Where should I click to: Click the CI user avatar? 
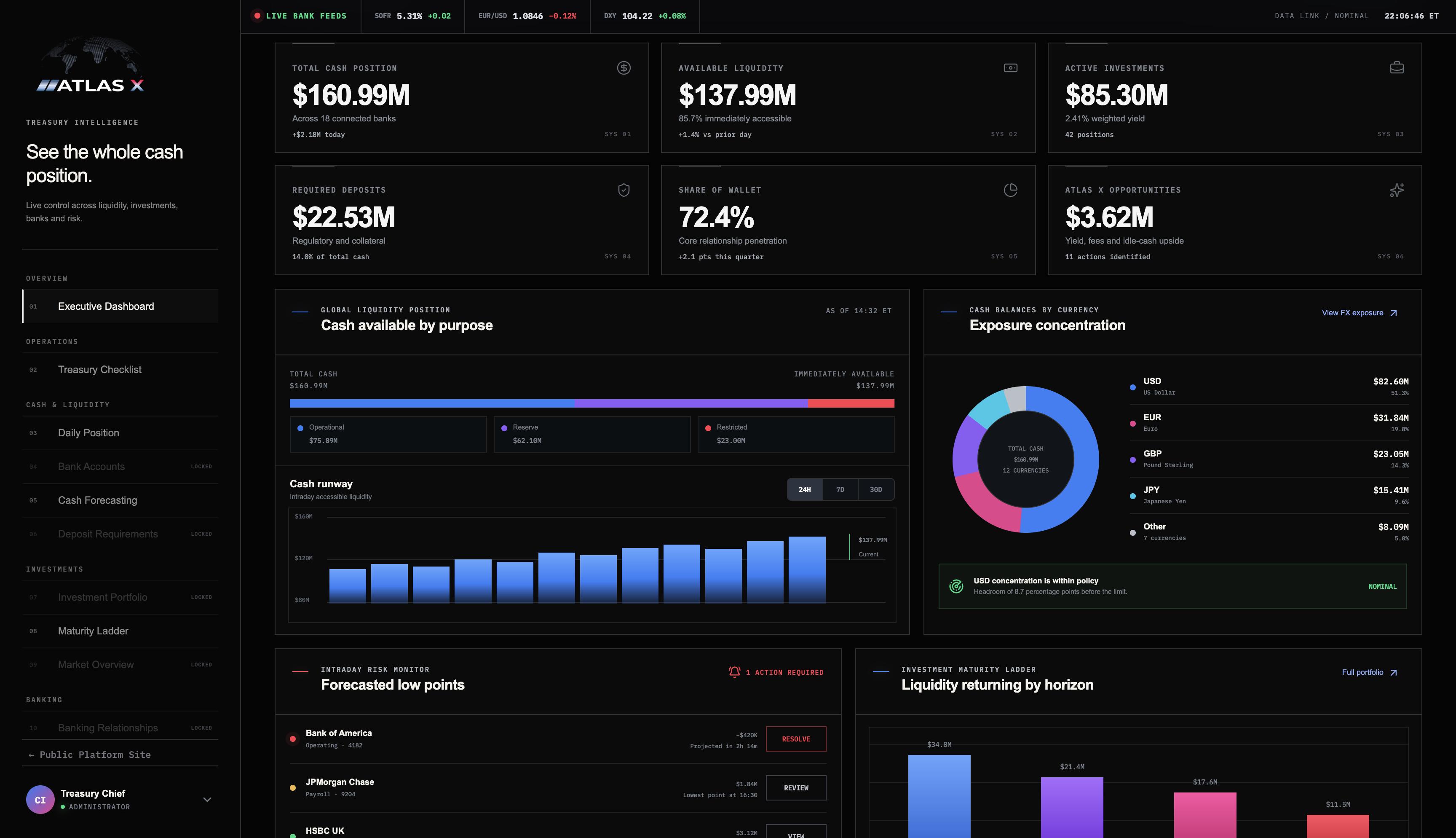40,800
